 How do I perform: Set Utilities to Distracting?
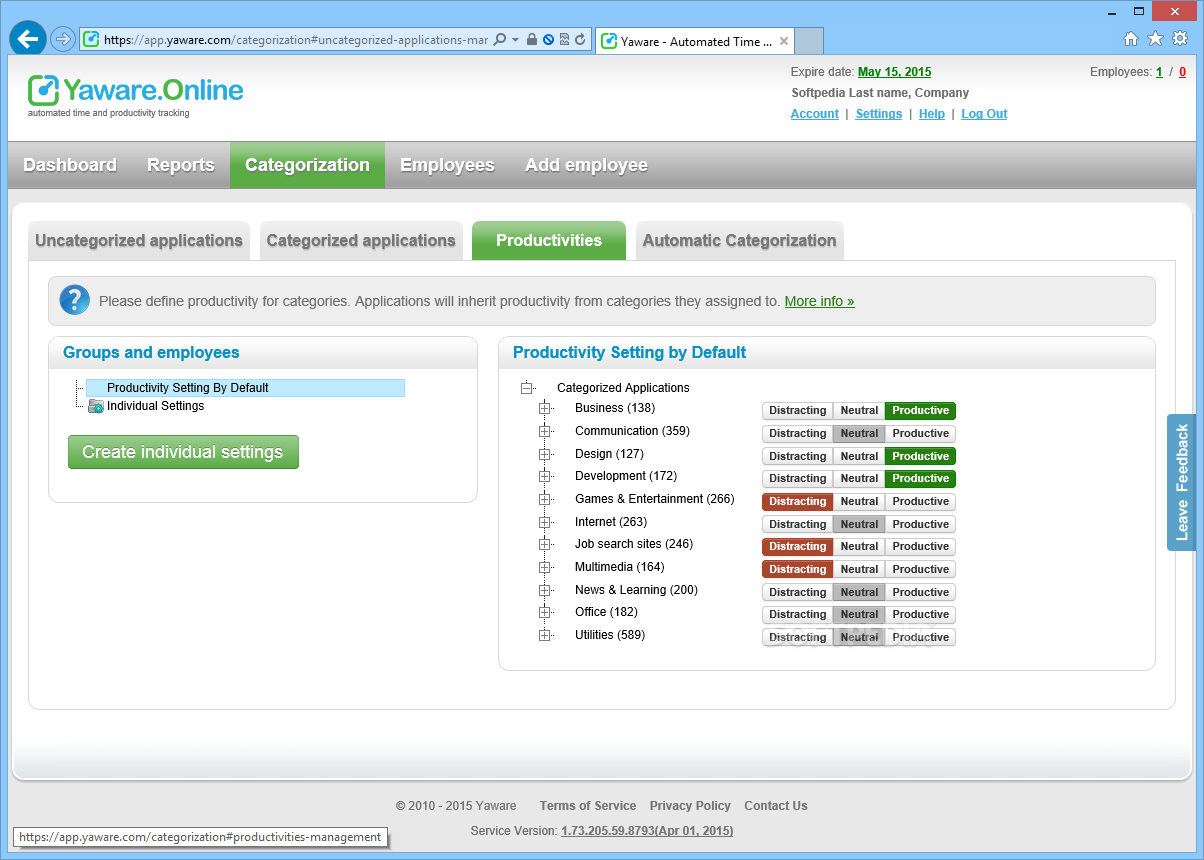797,637
